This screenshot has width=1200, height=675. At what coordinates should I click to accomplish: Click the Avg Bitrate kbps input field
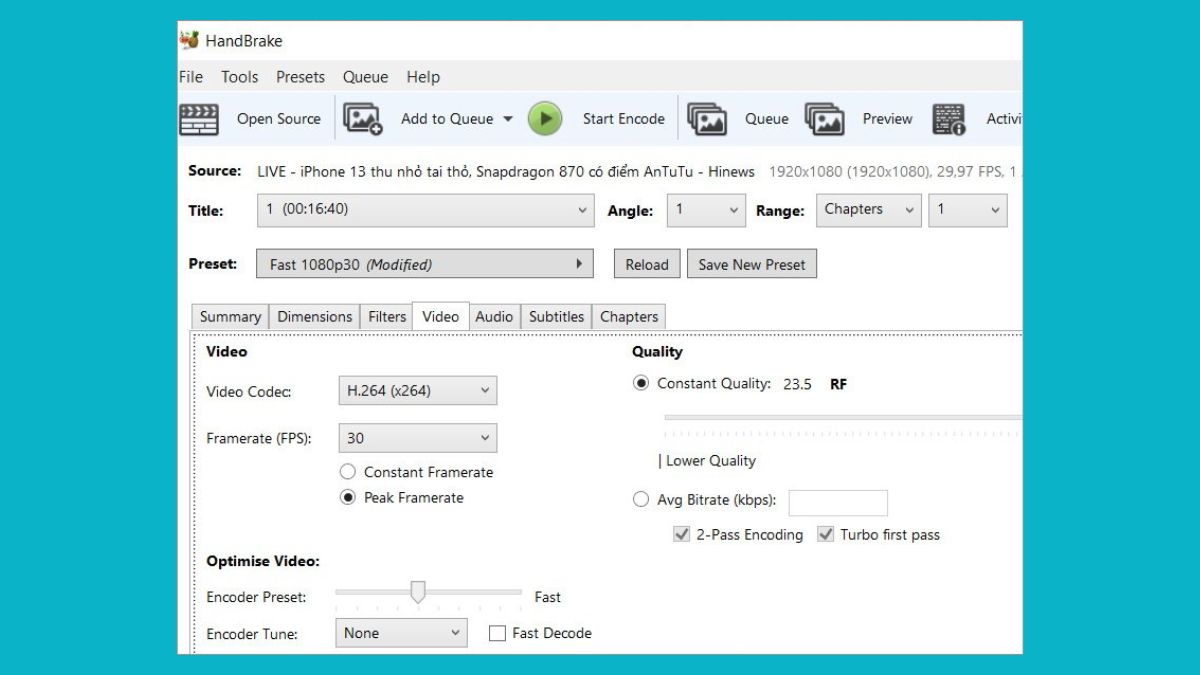838,503
